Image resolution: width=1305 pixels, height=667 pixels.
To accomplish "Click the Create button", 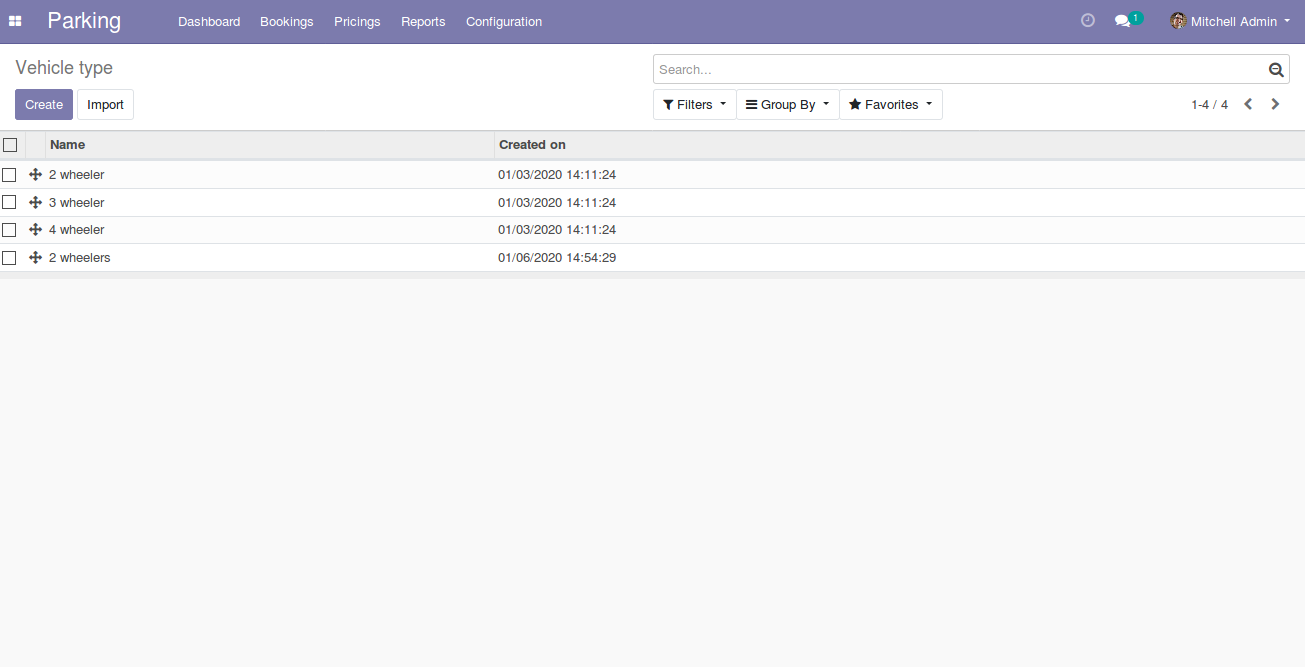I will [x=44, y=105].
